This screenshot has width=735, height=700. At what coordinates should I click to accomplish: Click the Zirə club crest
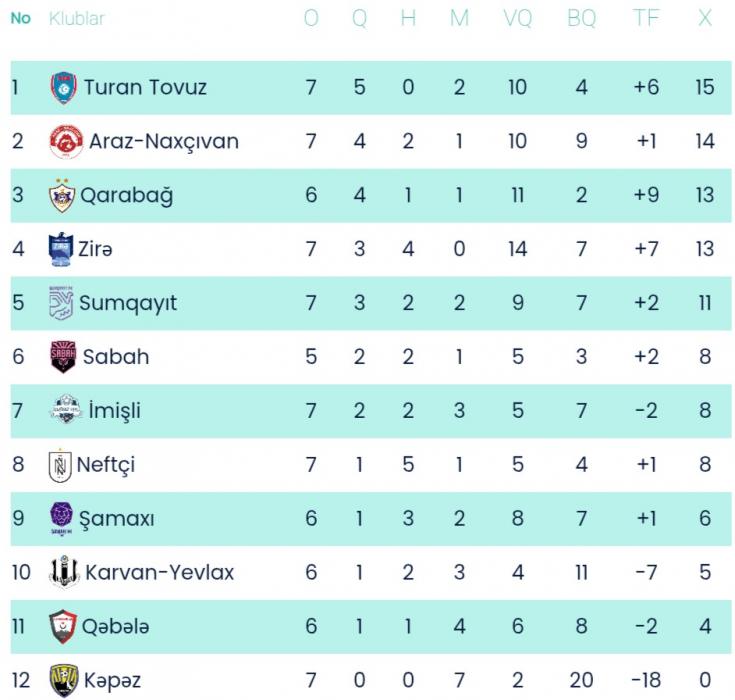point(62,249)
